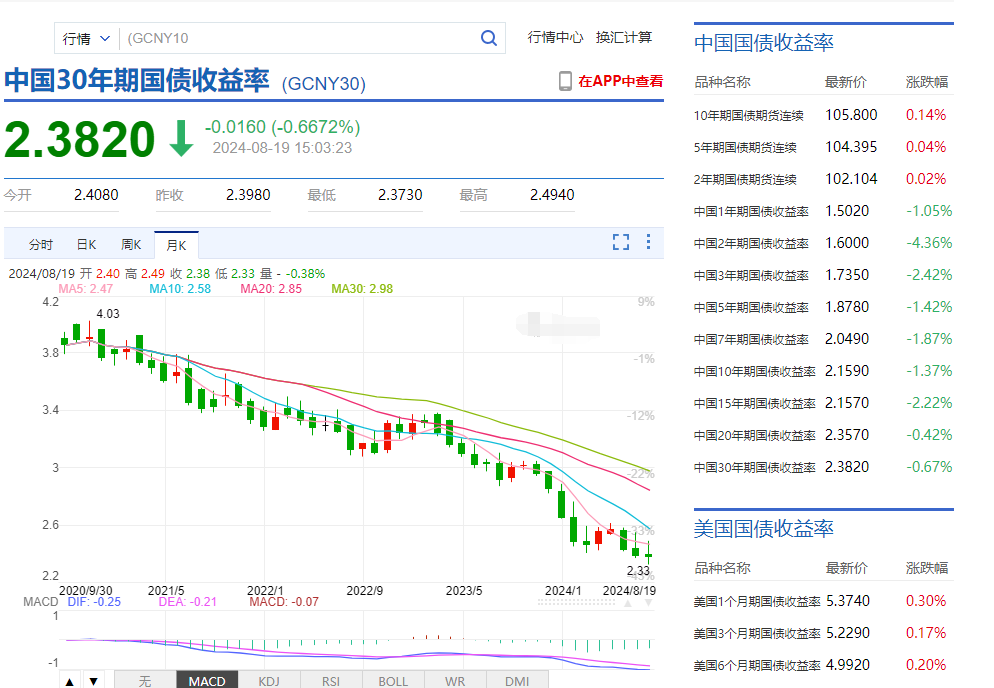The height and width of the screenshot is (688, 994).
Task: Click the up triangle indicator arrow
Action: pos(70,682)
